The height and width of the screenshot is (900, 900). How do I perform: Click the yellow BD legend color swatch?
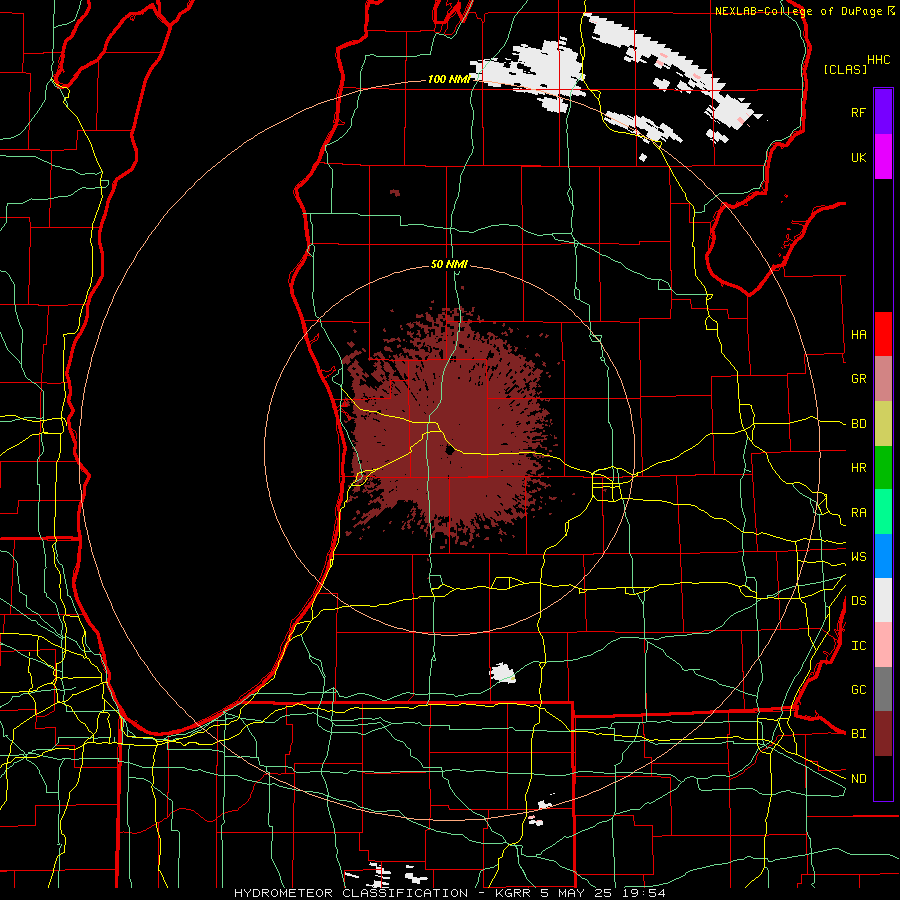click(883, 424)
